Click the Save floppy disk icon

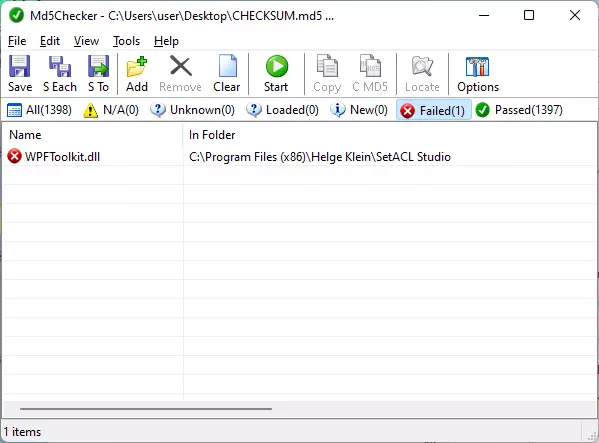(x=20, y=66)
